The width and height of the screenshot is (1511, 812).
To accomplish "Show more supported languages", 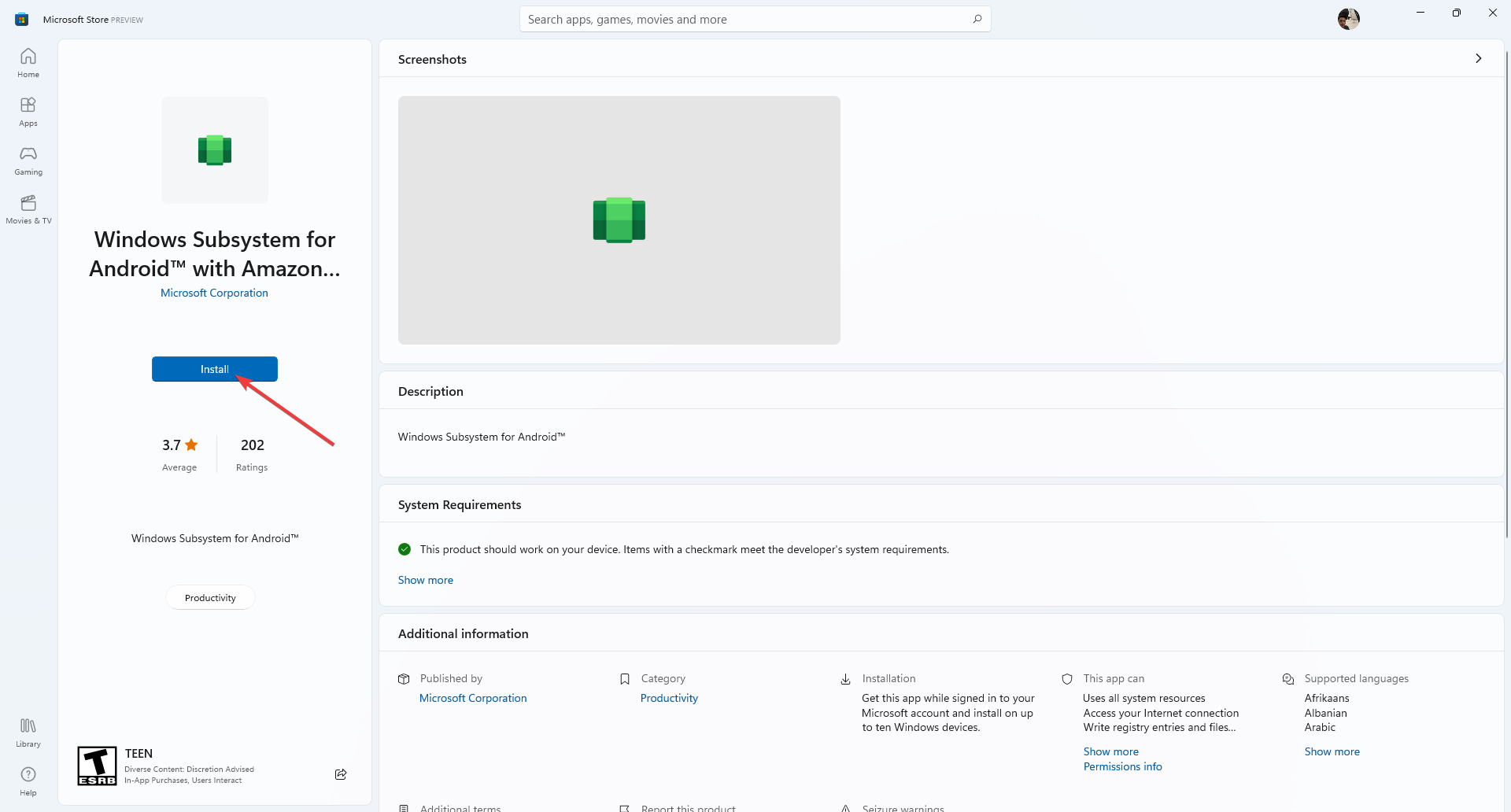I will coord(1332,751).
